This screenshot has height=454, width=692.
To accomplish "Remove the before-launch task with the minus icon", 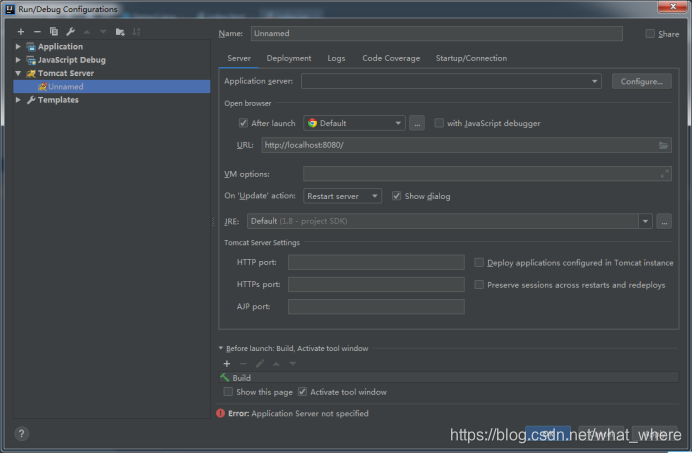I will tap(243, 364).
